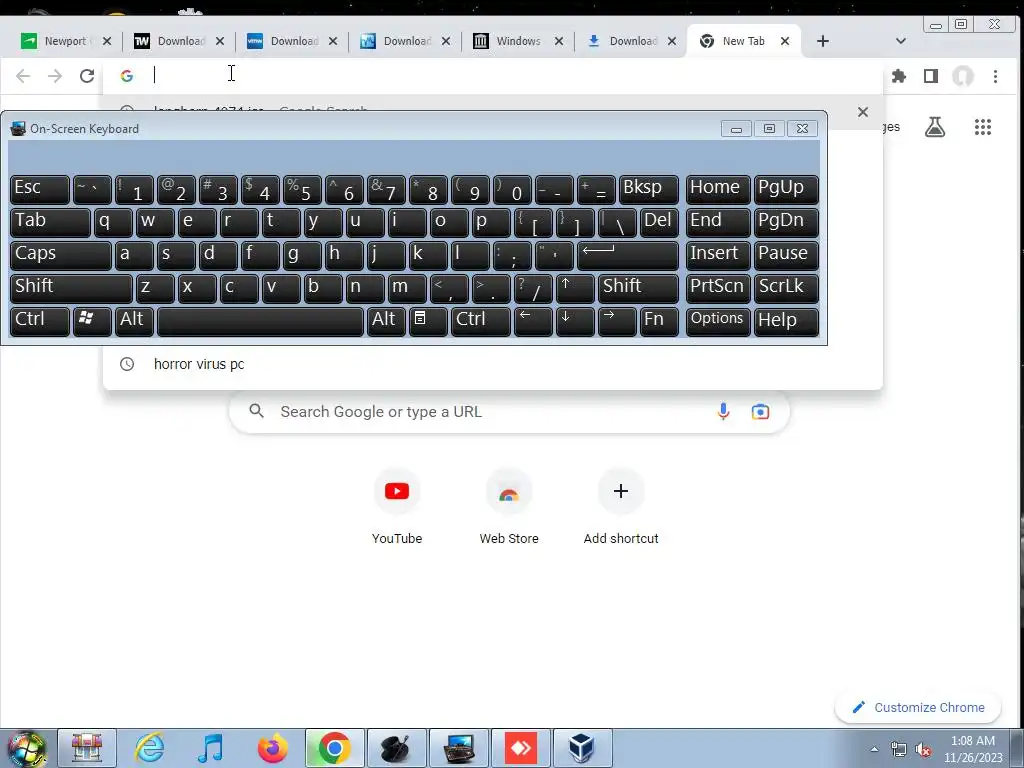The image size is (1024, 768).
Task: Click the network tray icon
Action: (x=899, y=749)
